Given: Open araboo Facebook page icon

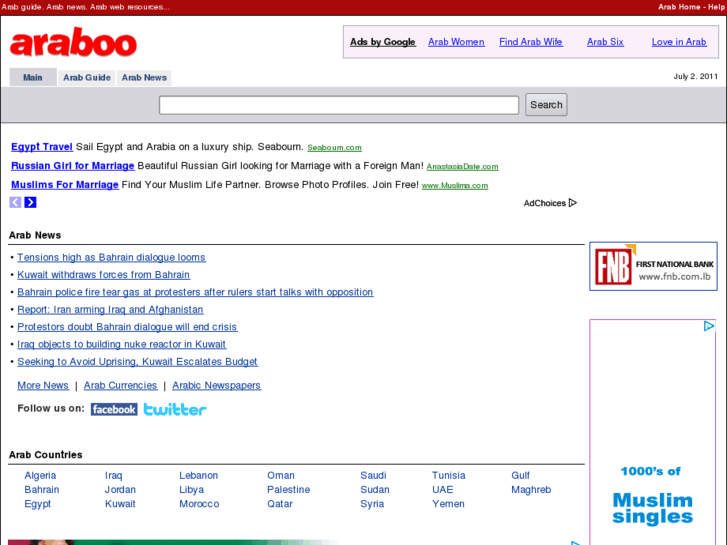Looking at the screenshot, I should point(114,409).
